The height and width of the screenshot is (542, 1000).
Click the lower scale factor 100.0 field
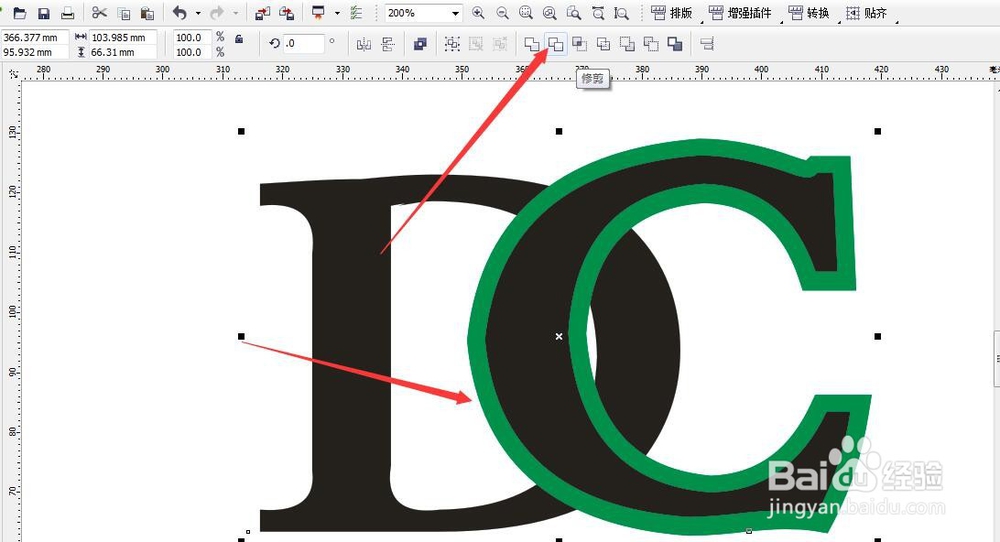192,52
